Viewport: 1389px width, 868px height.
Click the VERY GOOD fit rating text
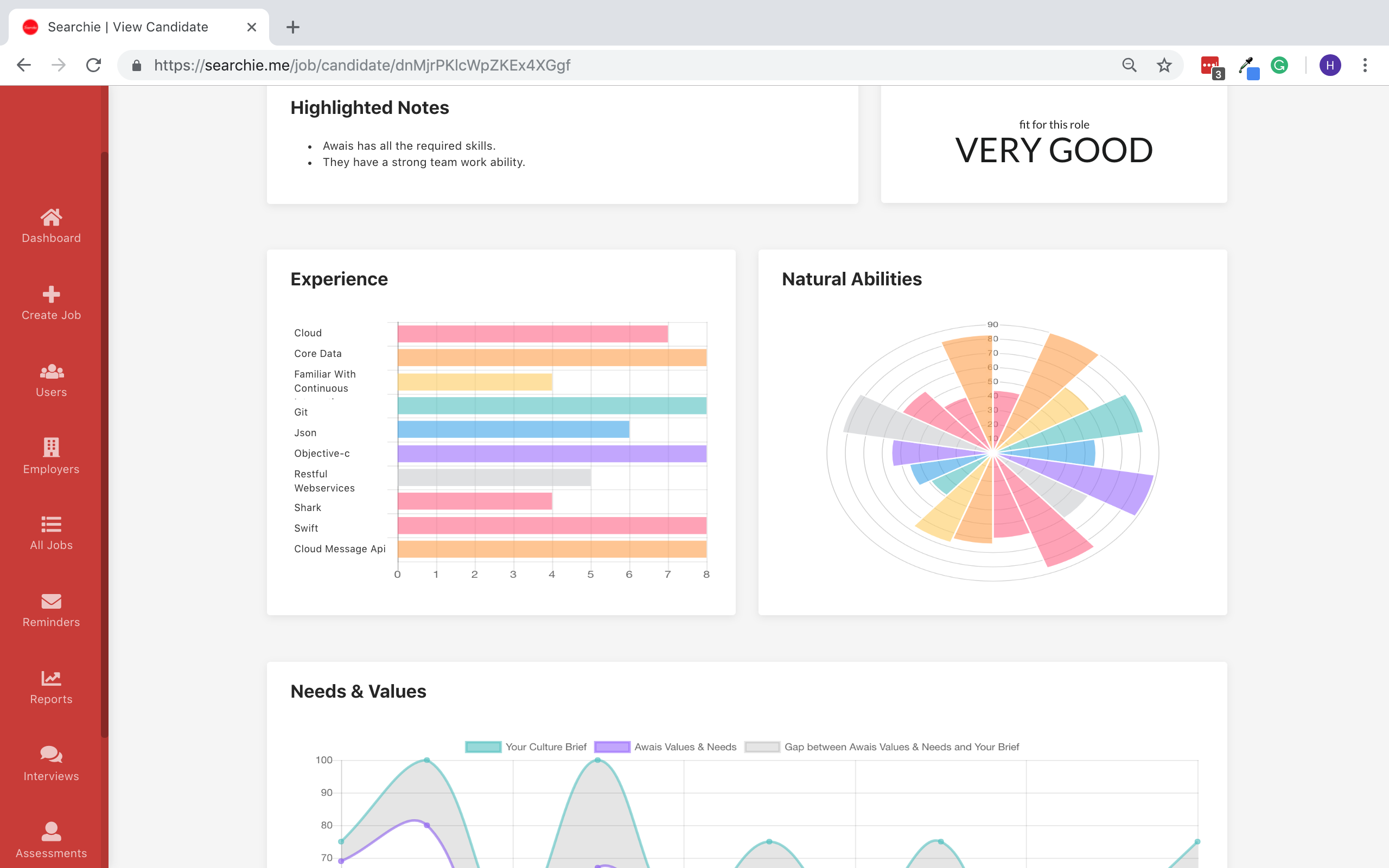tap(1054, 150)
